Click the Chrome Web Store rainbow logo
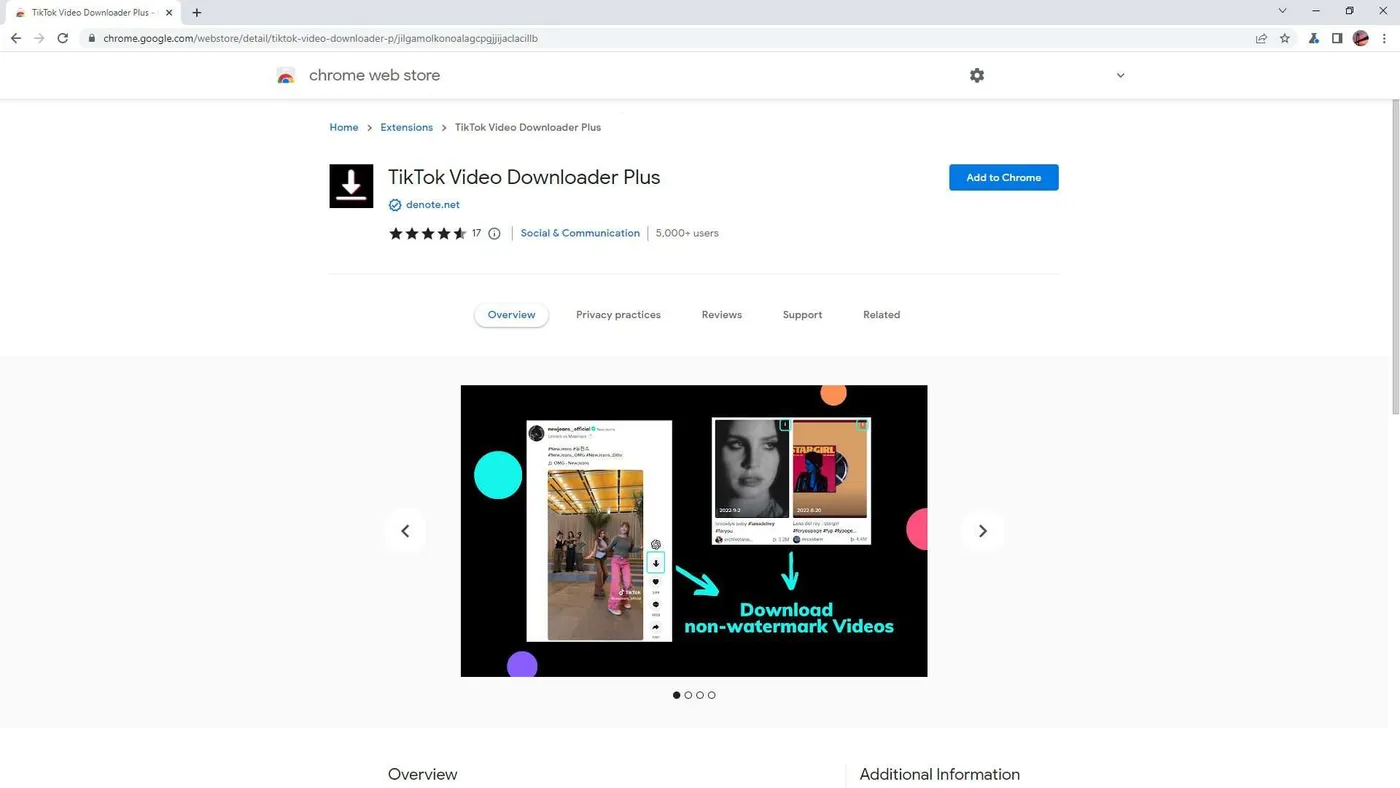Screen dimensions: 1400x788 point(286,76)
